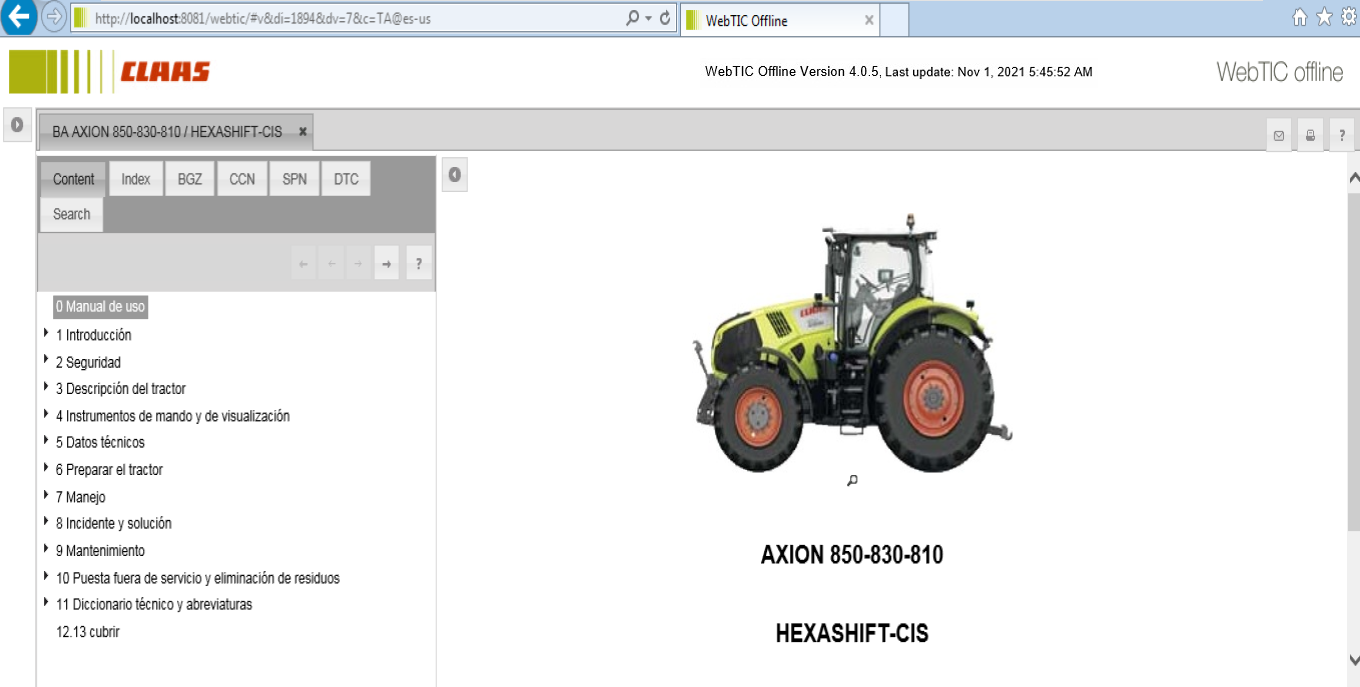Viewport: 1360px width, 687px height.
Task: Expand 10 Puesta fuera de servicio node
Action: pyautogui.click(x=46, y=575)
